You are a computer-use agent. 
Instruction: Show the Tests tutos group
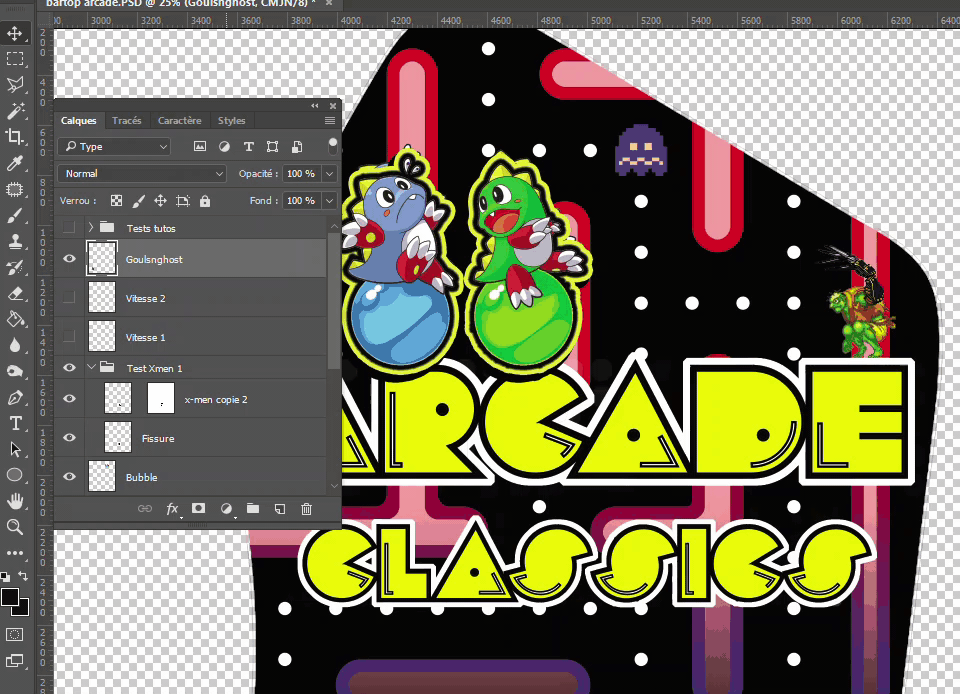pyautogui.click(x=69, y=228)
